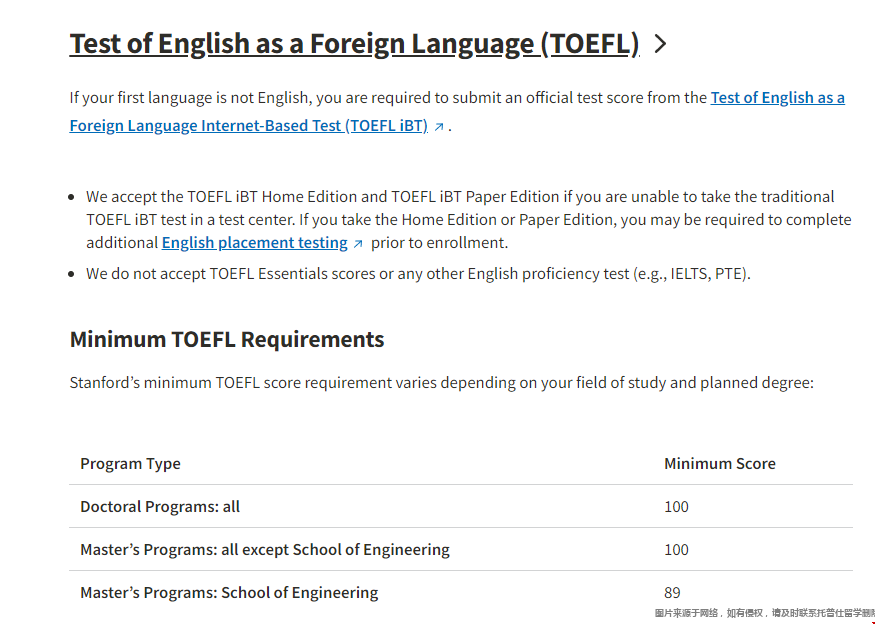Click the external-link icon after English placement testing
This screenshot has width=875, height=624.
pyautogui.click(x=358, y=244)
